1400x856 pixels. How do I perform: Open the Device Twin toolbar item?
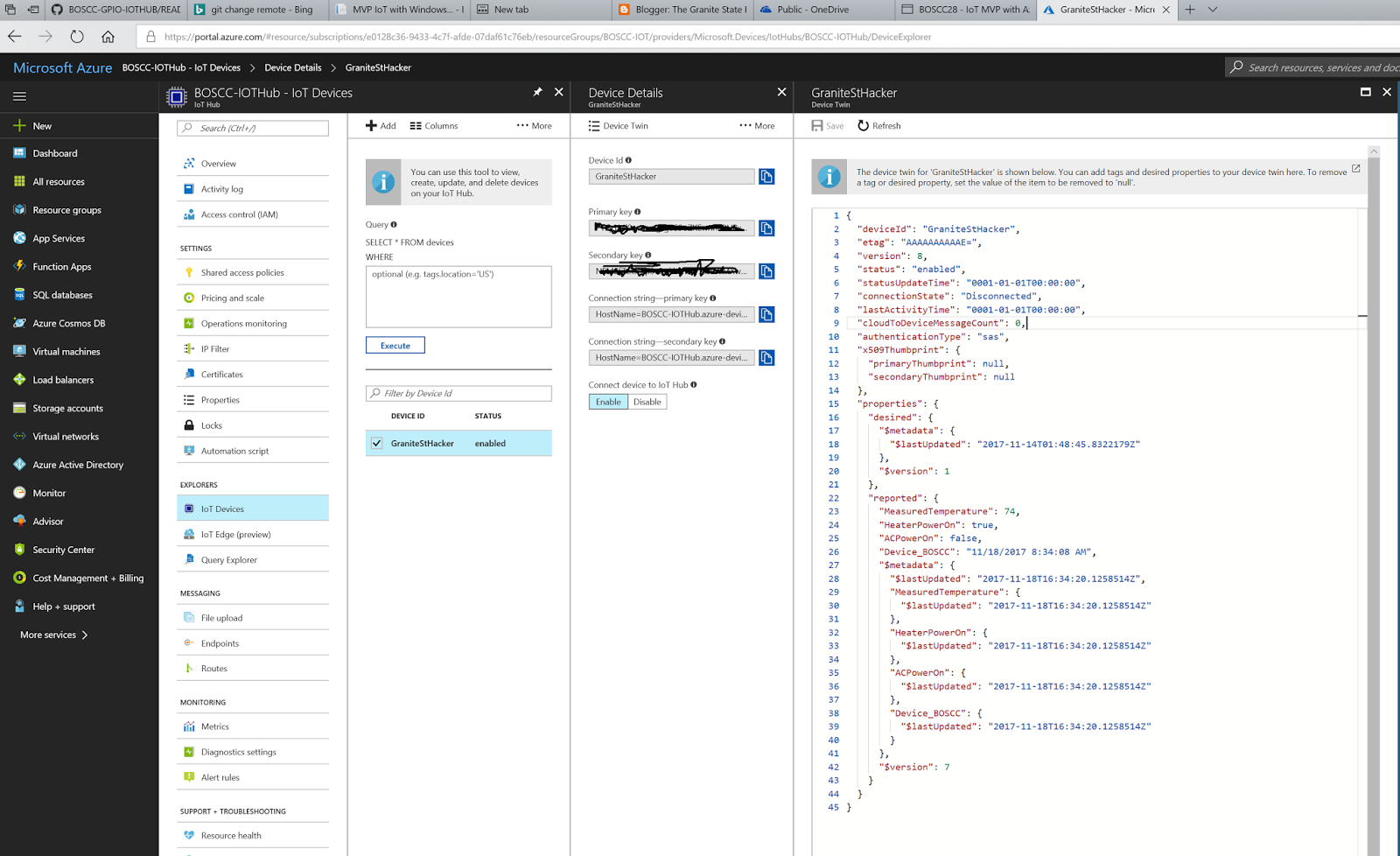619,126
